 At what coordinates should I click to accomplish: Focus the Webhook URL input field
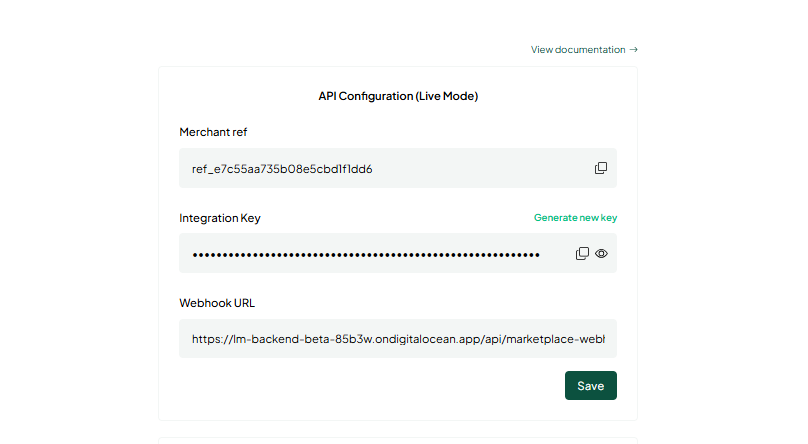click(x=398, y=338)
